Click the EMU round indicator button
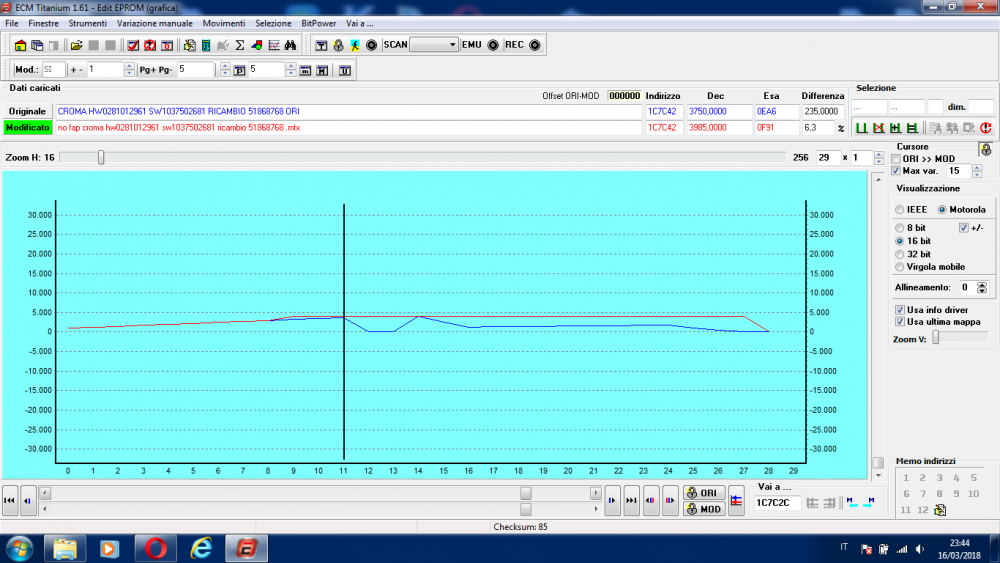 point(493,45)
